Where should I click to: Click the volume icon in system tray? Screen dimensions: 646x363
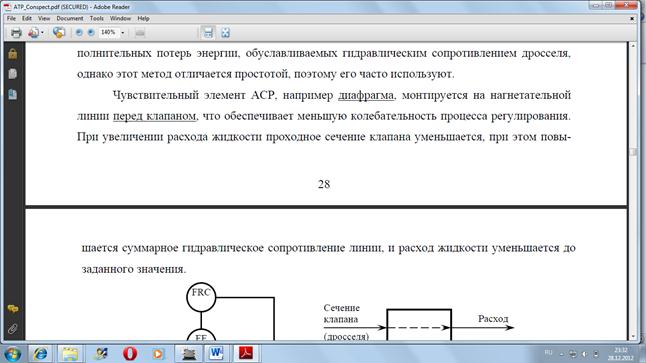(x=585, y=354)
